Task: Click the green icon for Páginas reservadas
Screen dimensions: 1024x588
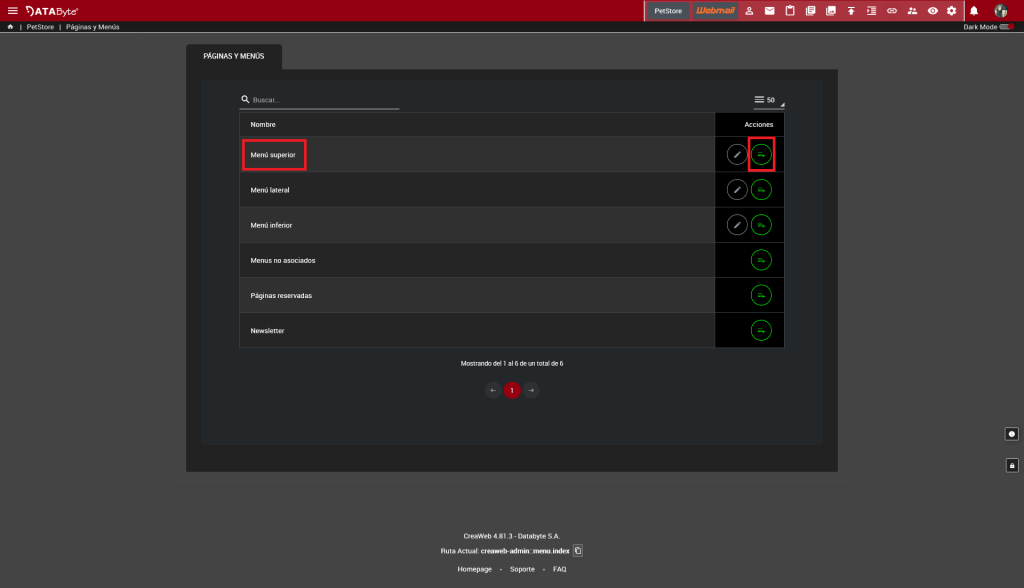Action: point(761,295)
